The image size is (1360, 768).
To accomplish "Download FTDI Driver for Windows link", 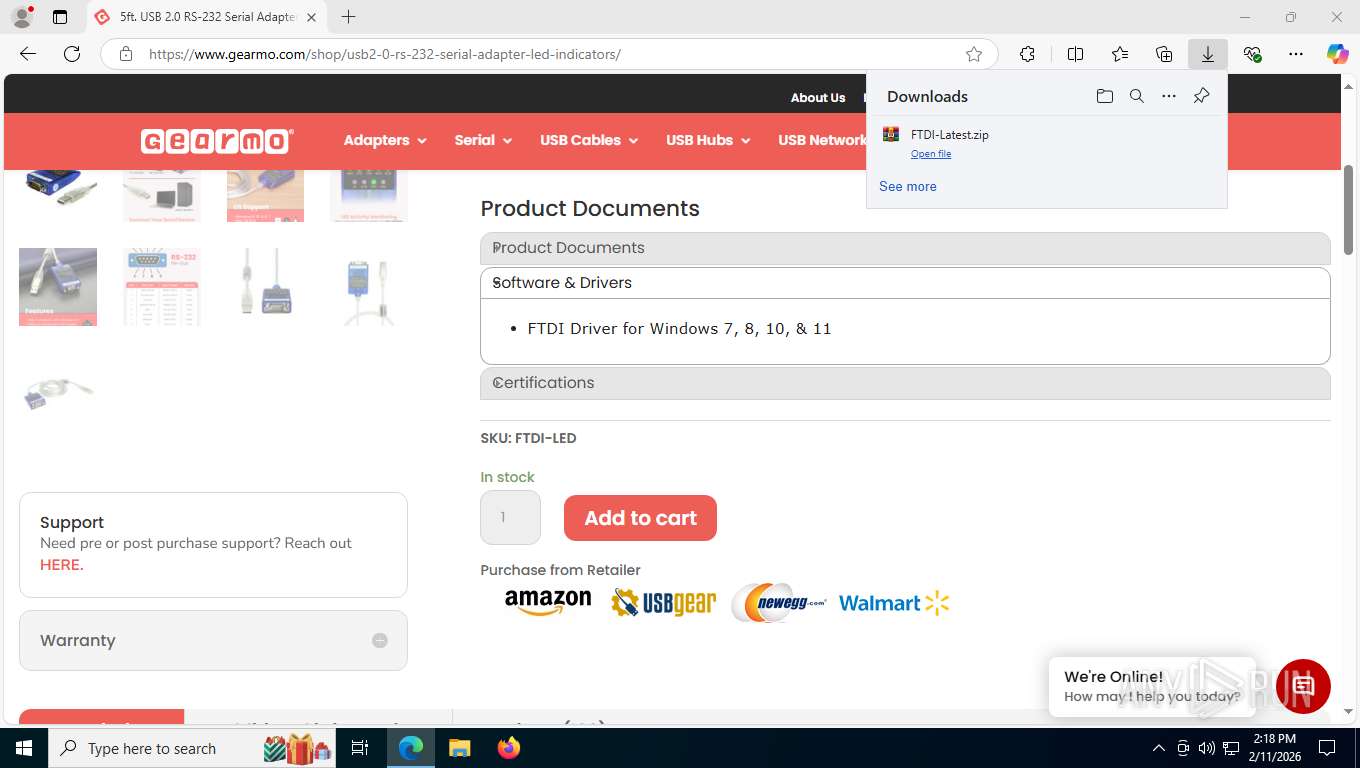I will click(x=679, y=328).
